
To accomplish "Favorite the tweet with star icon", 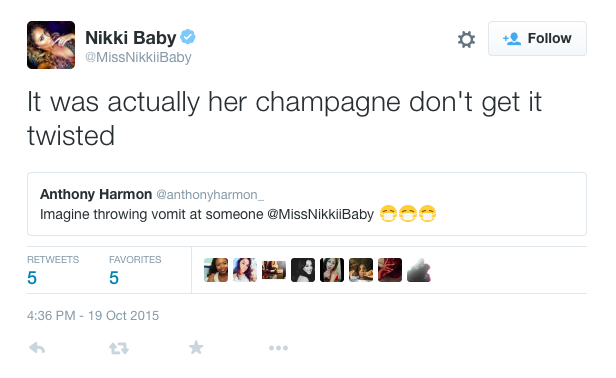I will click(196, 347).
